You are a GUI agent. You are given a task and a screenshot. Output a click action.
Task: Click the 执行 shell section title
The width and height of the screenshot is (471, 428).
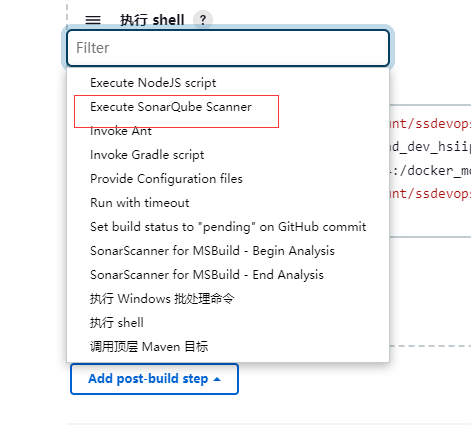[152, 20]
